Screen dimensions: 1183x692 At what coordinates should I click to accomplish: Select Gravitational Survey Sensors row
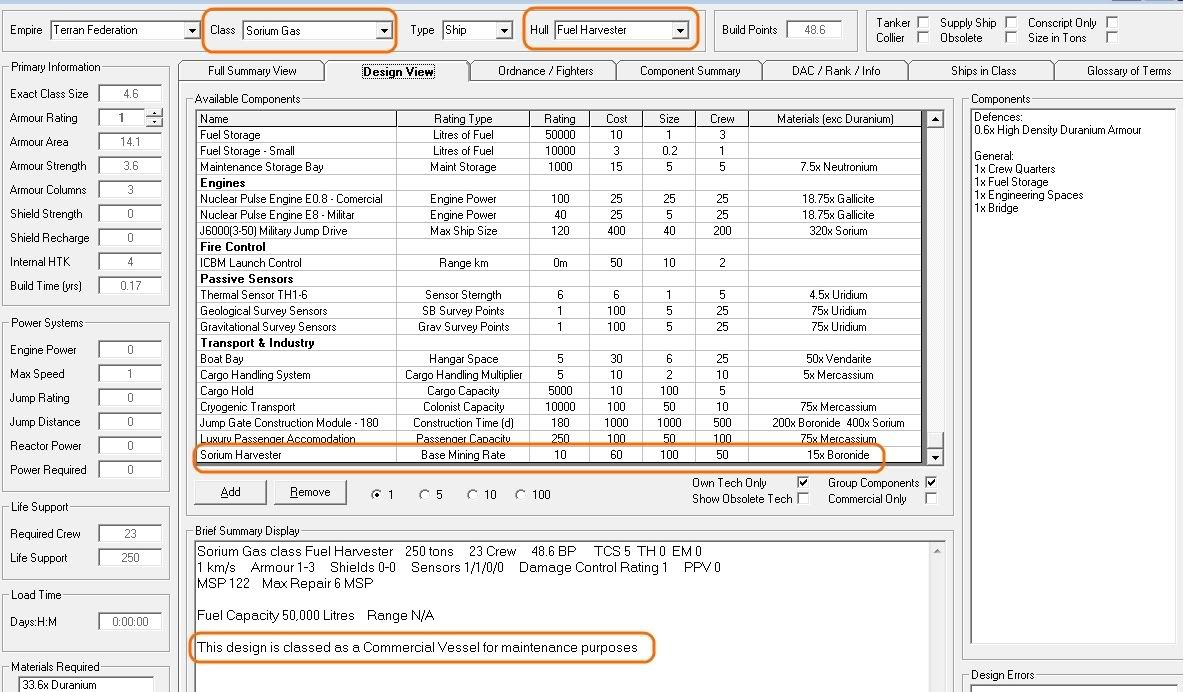558,327
